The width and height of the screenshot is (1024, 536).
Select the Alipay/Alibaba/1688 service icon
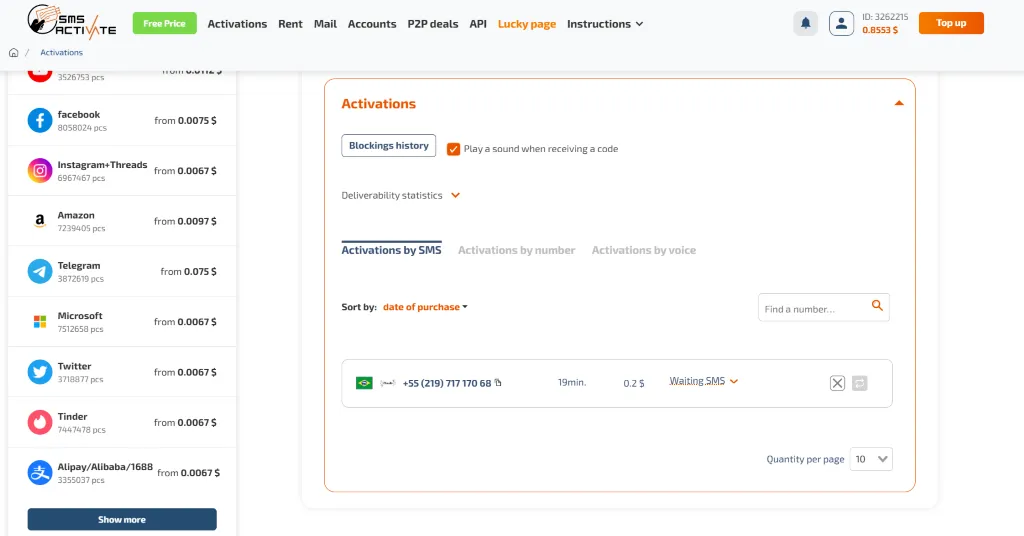40,472
